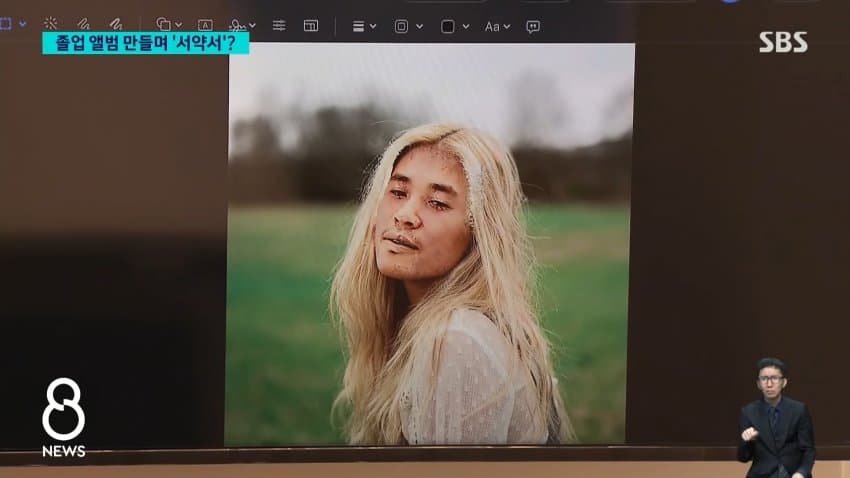Choose the Sketch drawing tool
The width and height of the screenshot is (850, 478).
tap(83, 24)
